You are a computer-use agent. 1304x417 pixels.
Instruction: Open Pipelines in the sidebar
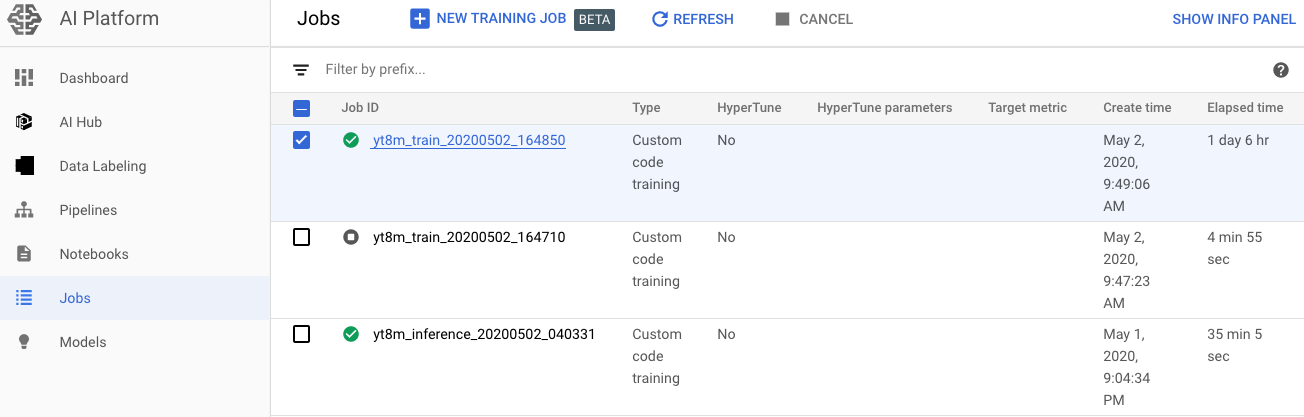click(x=135, y=210)
